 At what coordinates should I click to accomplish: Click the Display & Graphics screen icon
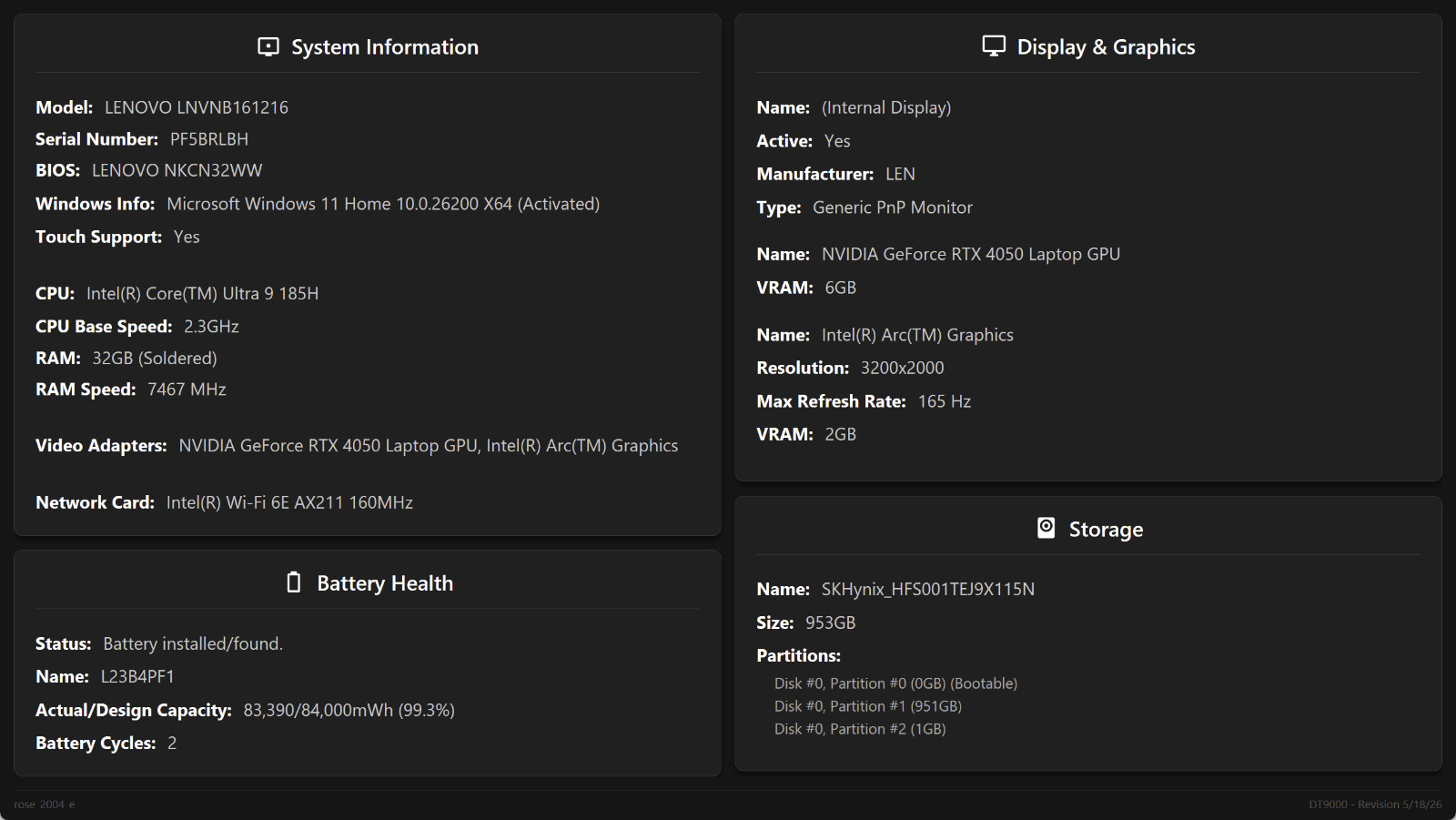[994, 46]
